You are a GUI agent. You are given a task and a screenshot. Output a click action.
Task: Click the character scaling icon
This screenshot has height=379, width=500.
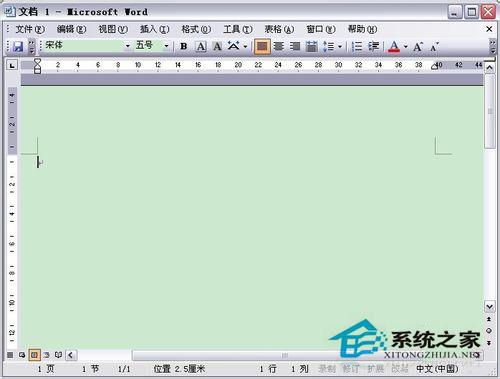point(234,46)
